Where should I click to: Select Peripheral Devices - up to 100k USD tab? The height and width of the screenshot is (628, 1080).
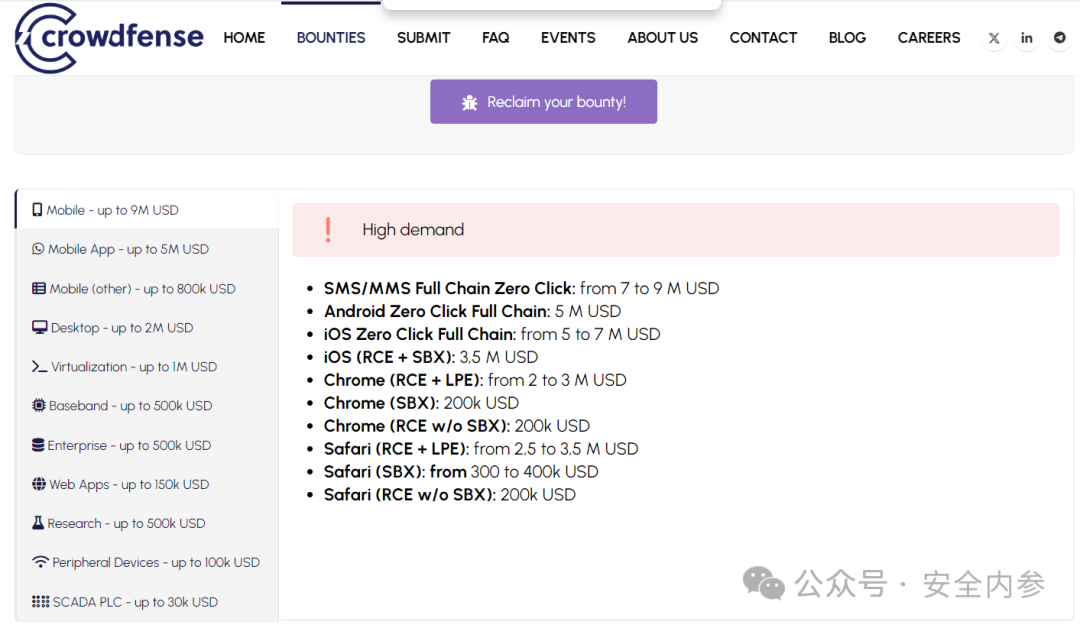(x=147, y=562)
